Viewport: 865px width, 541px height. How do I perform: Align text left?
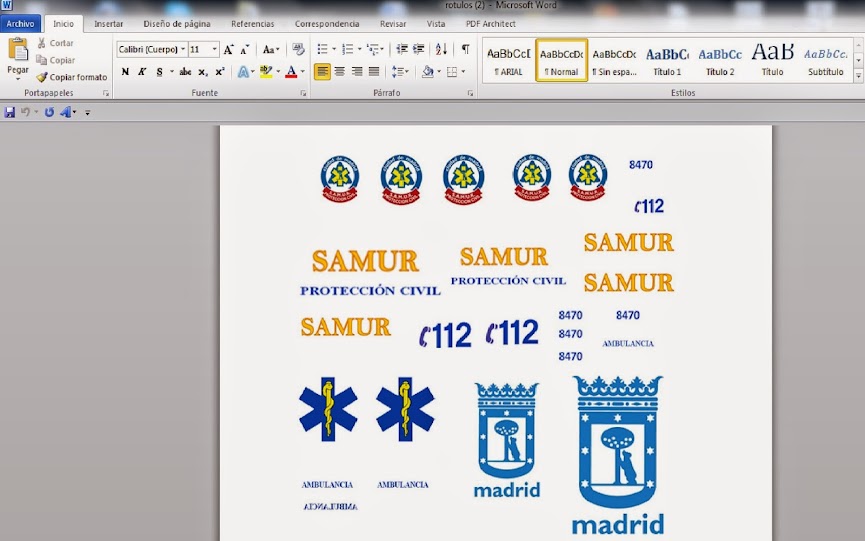point(322,72)
